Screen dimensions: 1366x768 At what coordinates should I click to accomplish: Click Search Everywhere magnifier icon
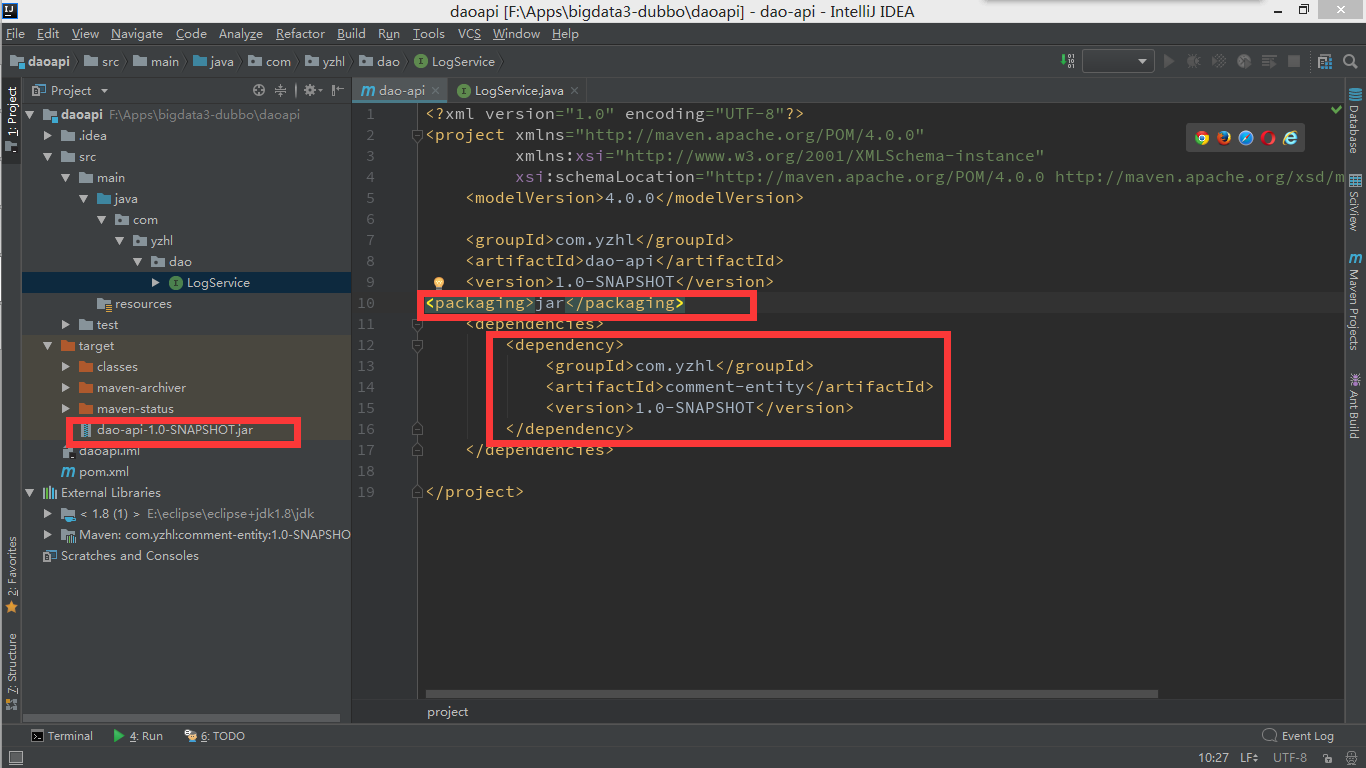(x=1349, y=61)
